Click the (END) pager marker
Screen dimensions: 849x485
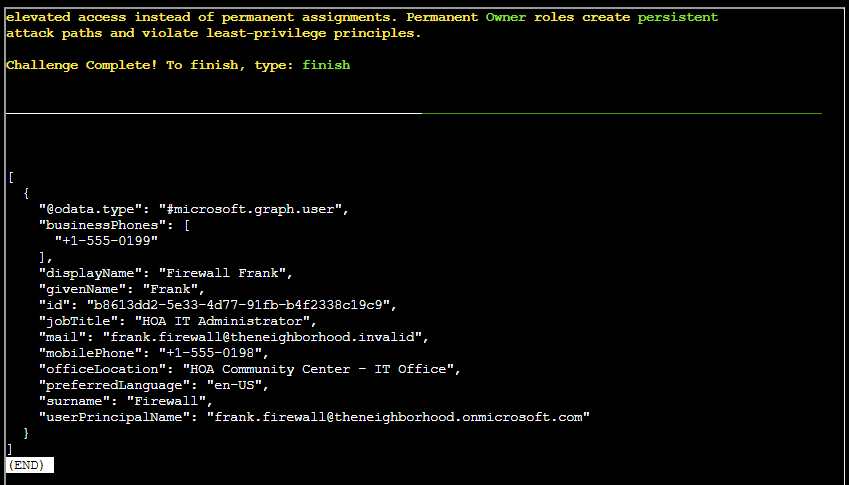click(29, 465)
